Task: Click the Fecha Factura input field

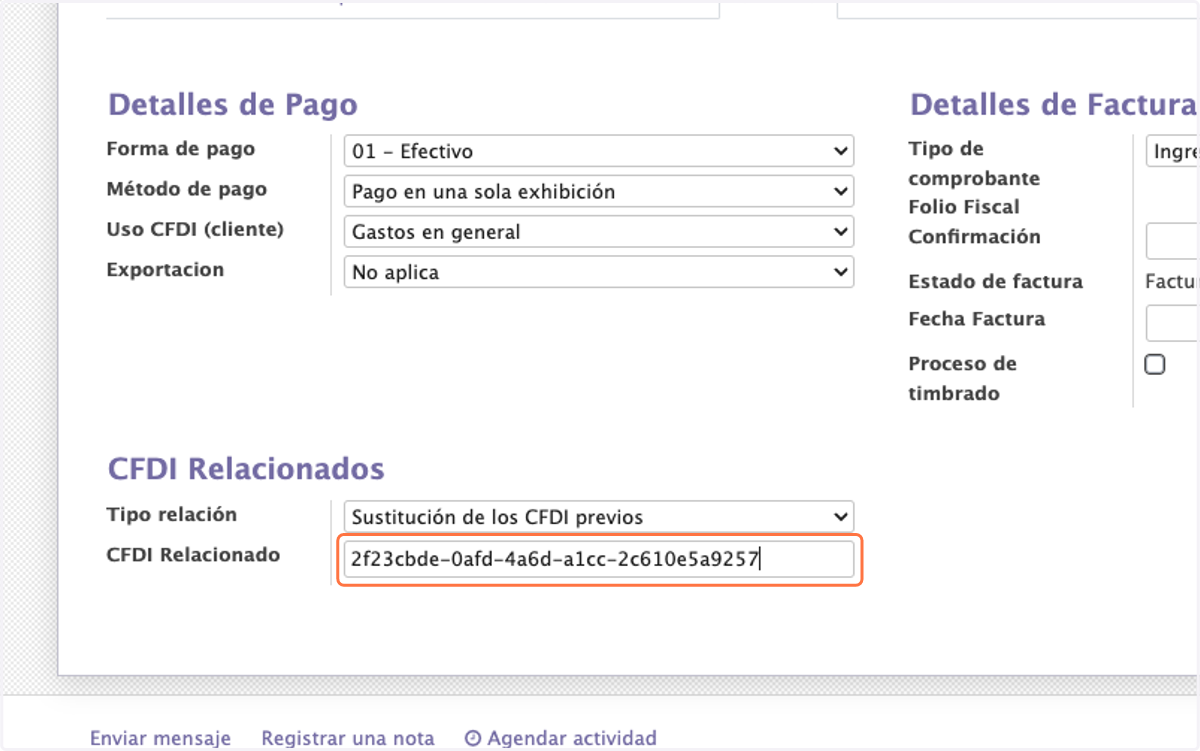Action: pos(1172,323)
